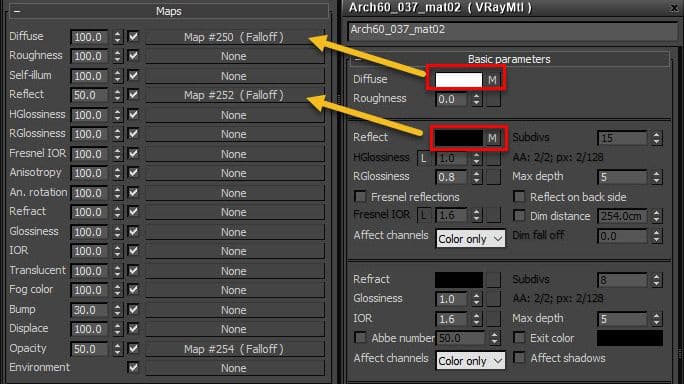The width and height of the screenshot is (684, 384).
Task: Click the refraction IOR spinner arrows
Action: (x=477, y=319)
